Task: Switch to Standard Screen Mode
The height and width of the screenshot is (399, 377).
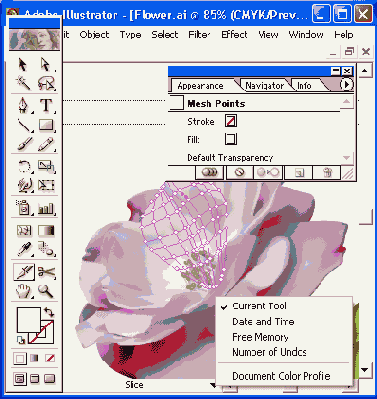Action: (20, 379)
